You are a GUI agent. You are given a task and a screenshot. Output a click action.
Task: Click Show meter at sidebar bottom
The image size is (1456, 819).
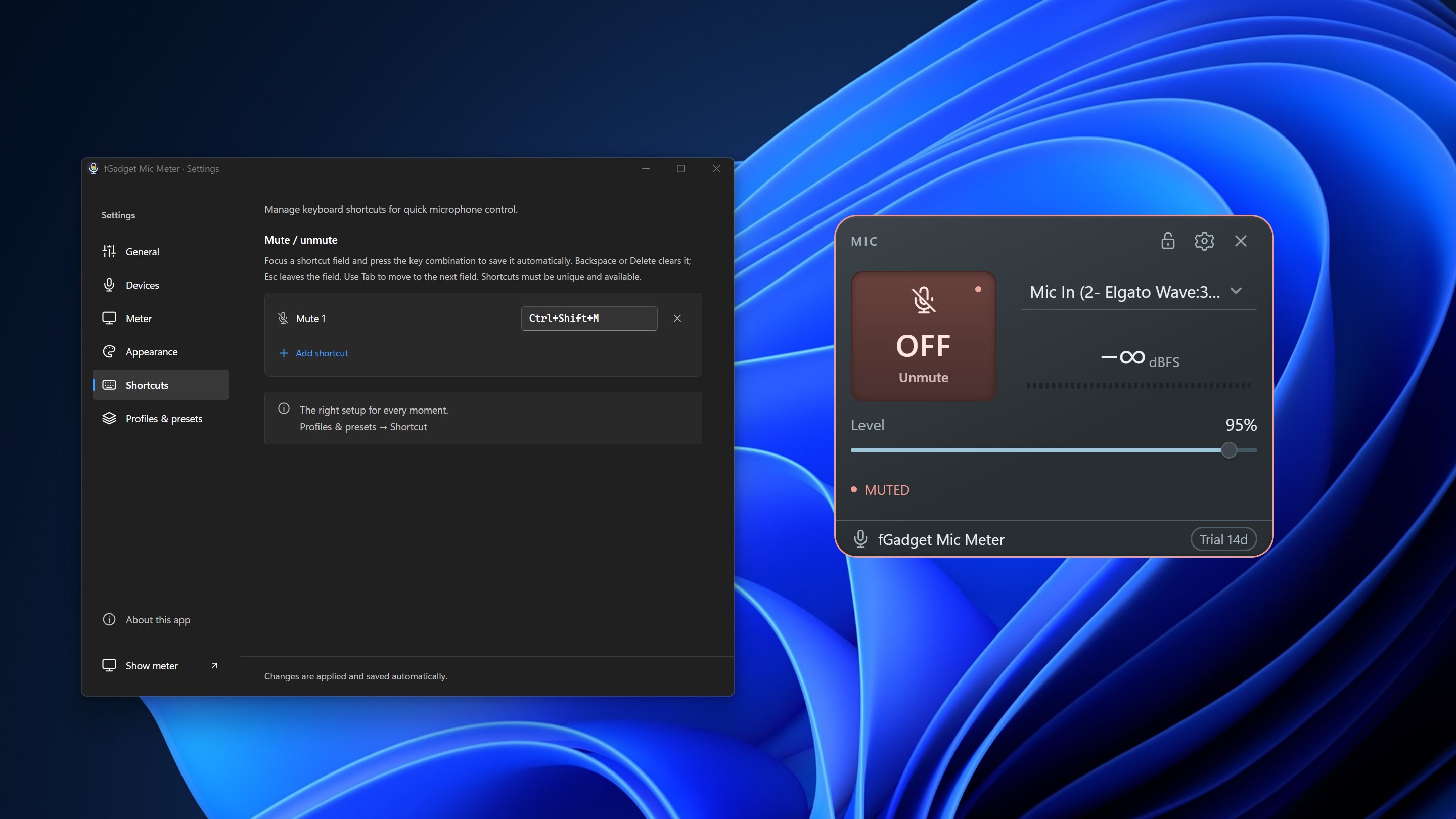[x=161, y=665]
